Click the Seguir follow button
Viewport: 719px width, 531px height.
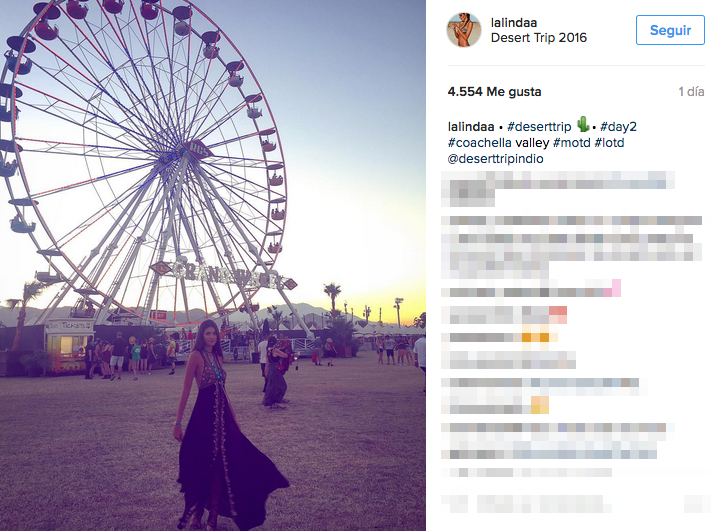coord(670,30)
